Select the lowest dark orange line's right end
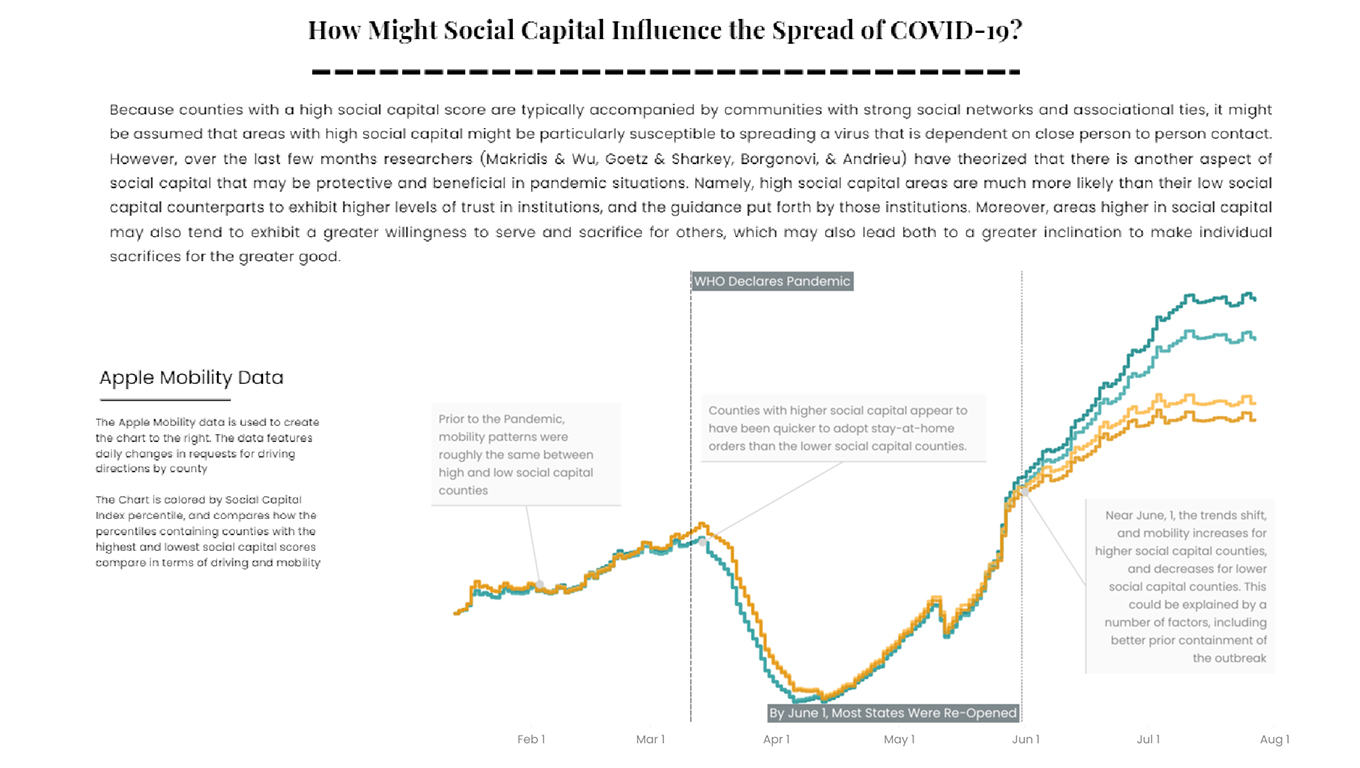Image resolution: width=1360 pixels, height=768 pixels. point(1252,417)
